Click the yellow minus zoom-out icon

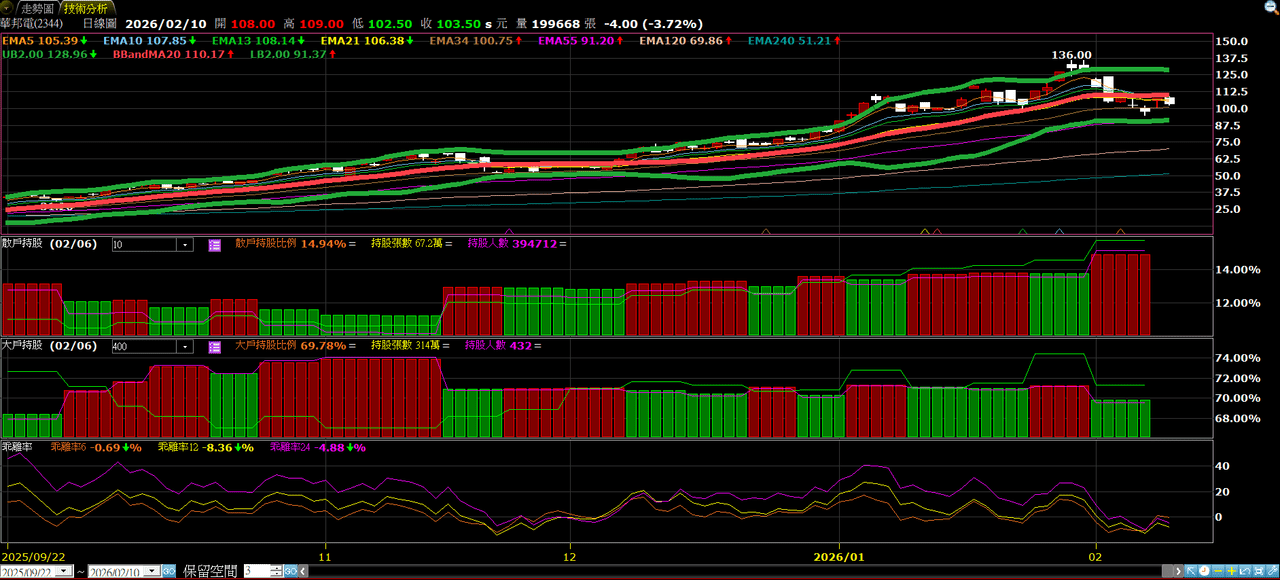pos(1218,571)
